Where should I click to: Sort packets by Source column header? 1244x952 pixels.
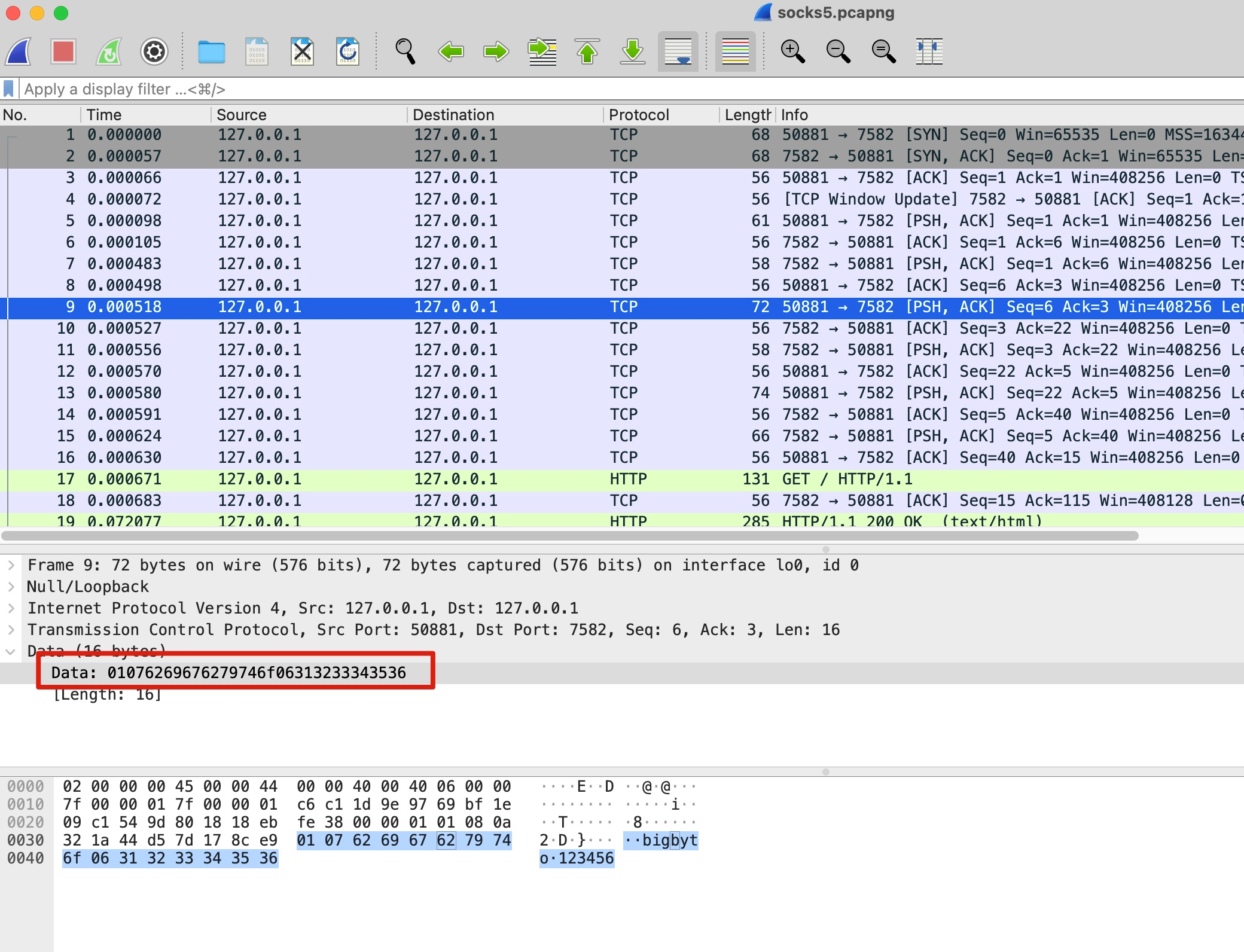click(x=242, y=115)
